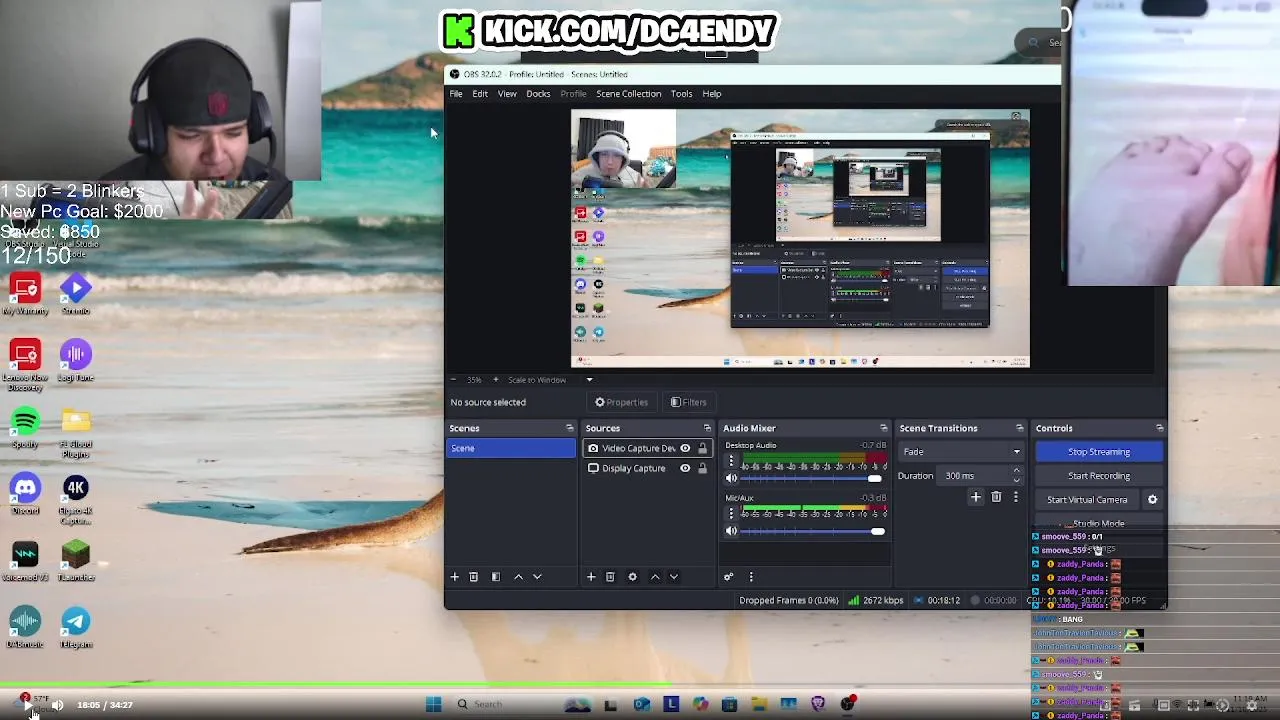Viewport: 1280px width, 720px height.
Task: Click the Stop Streaming button
Action: 1099,452
